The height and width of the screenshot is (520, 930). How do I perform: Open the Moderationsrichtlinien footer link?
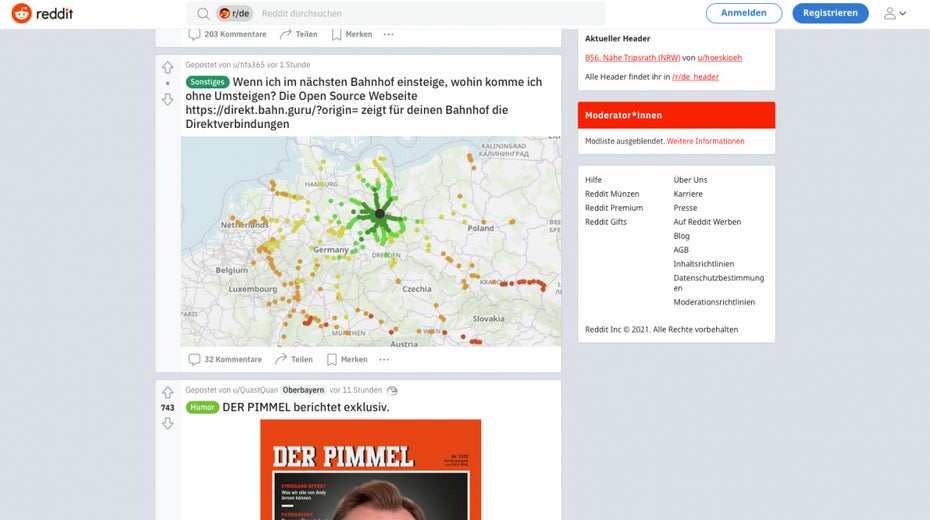point(714,302)
